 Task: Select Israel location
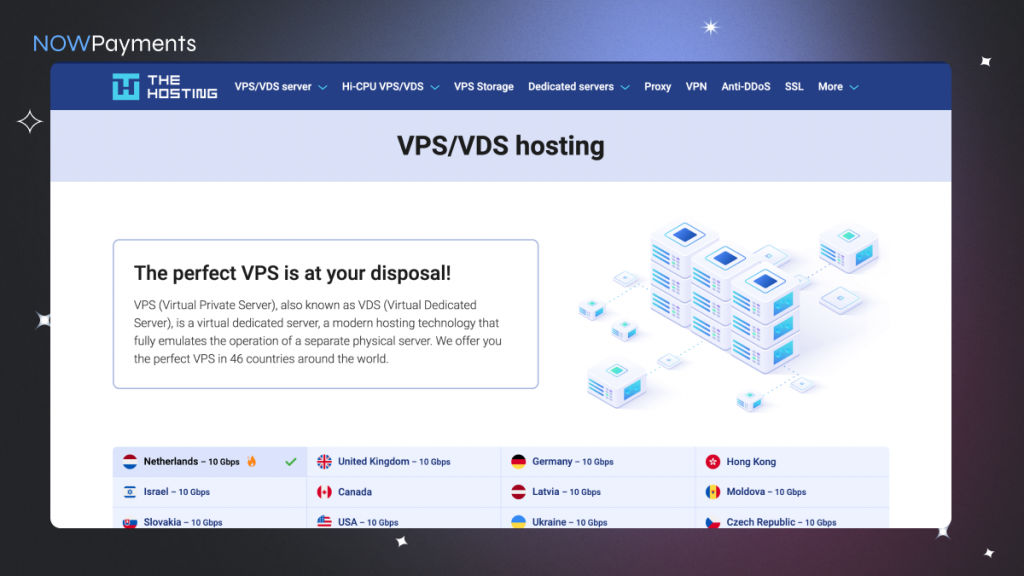(210, 492)
